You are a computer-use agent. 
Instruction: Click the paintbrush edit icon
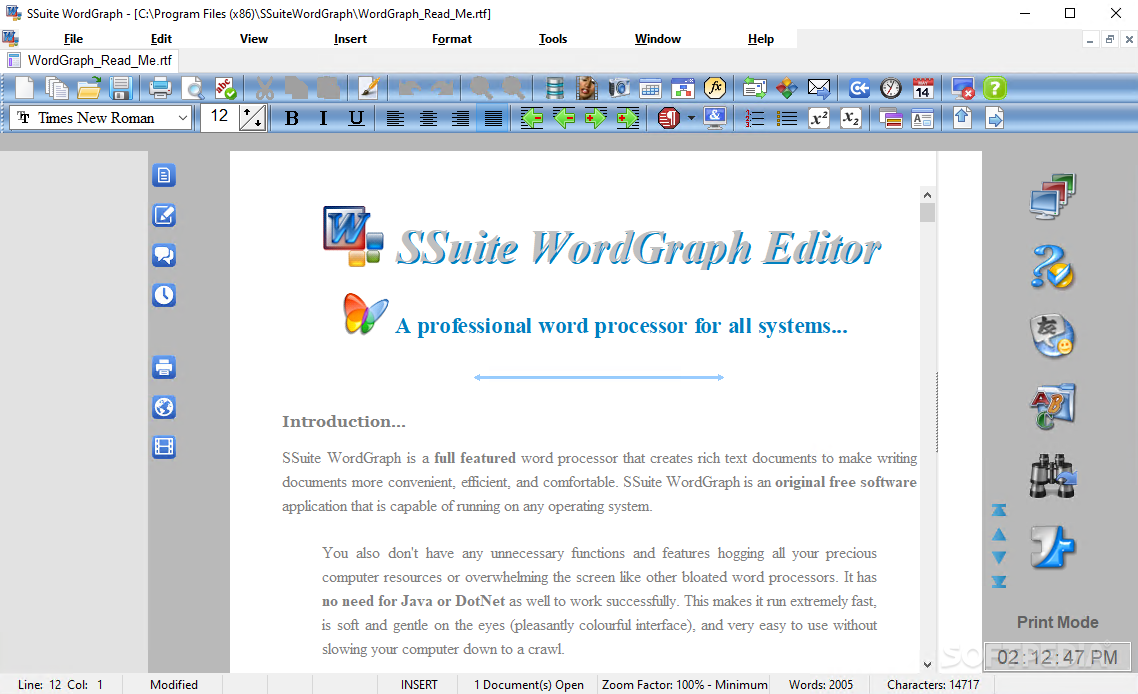point(368,89)
